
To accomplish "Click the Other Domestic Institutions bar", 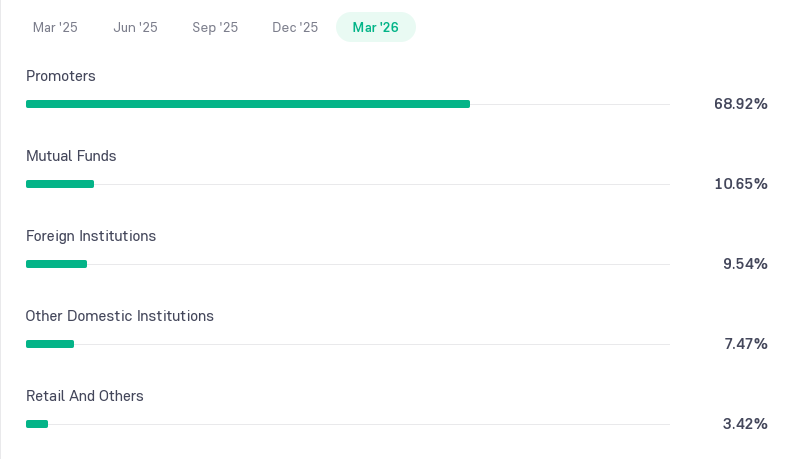I will (x=50, y=344).
